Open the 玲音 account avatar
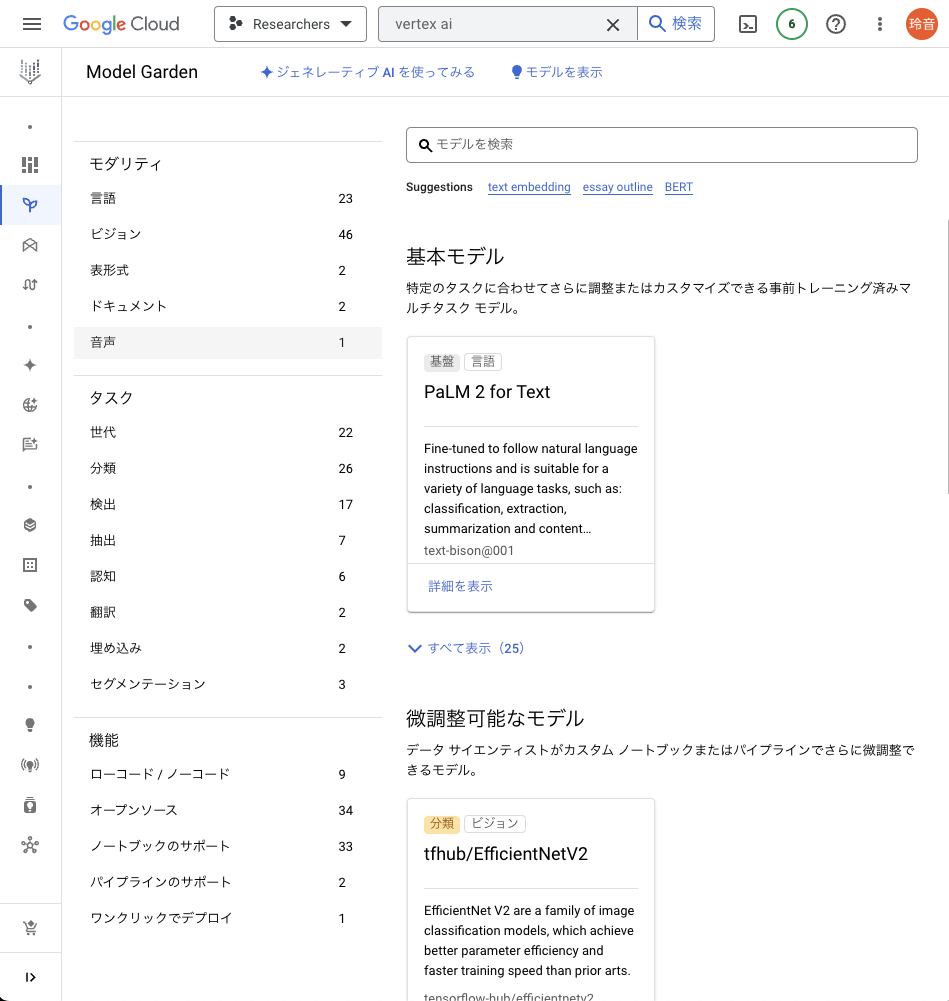 click(922, 24)
